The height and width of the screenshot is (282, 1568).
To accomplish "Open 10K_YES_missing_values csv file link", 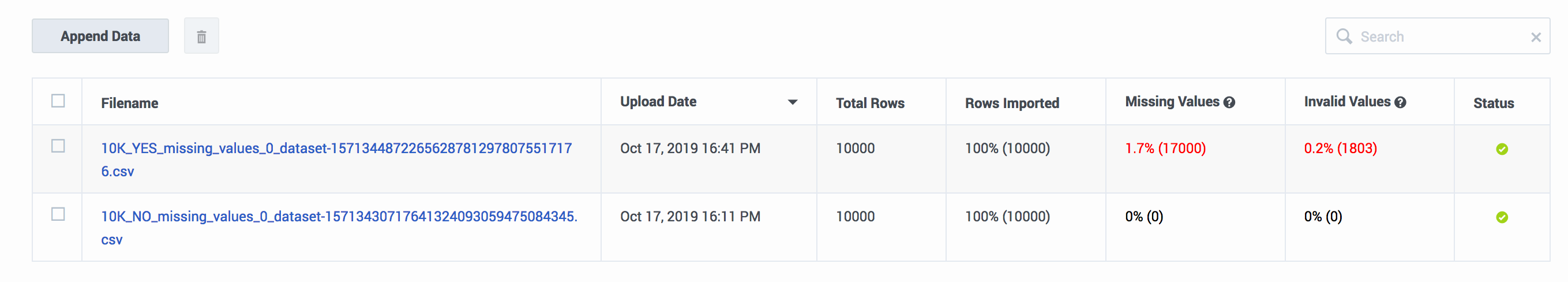I will [336, 159].
